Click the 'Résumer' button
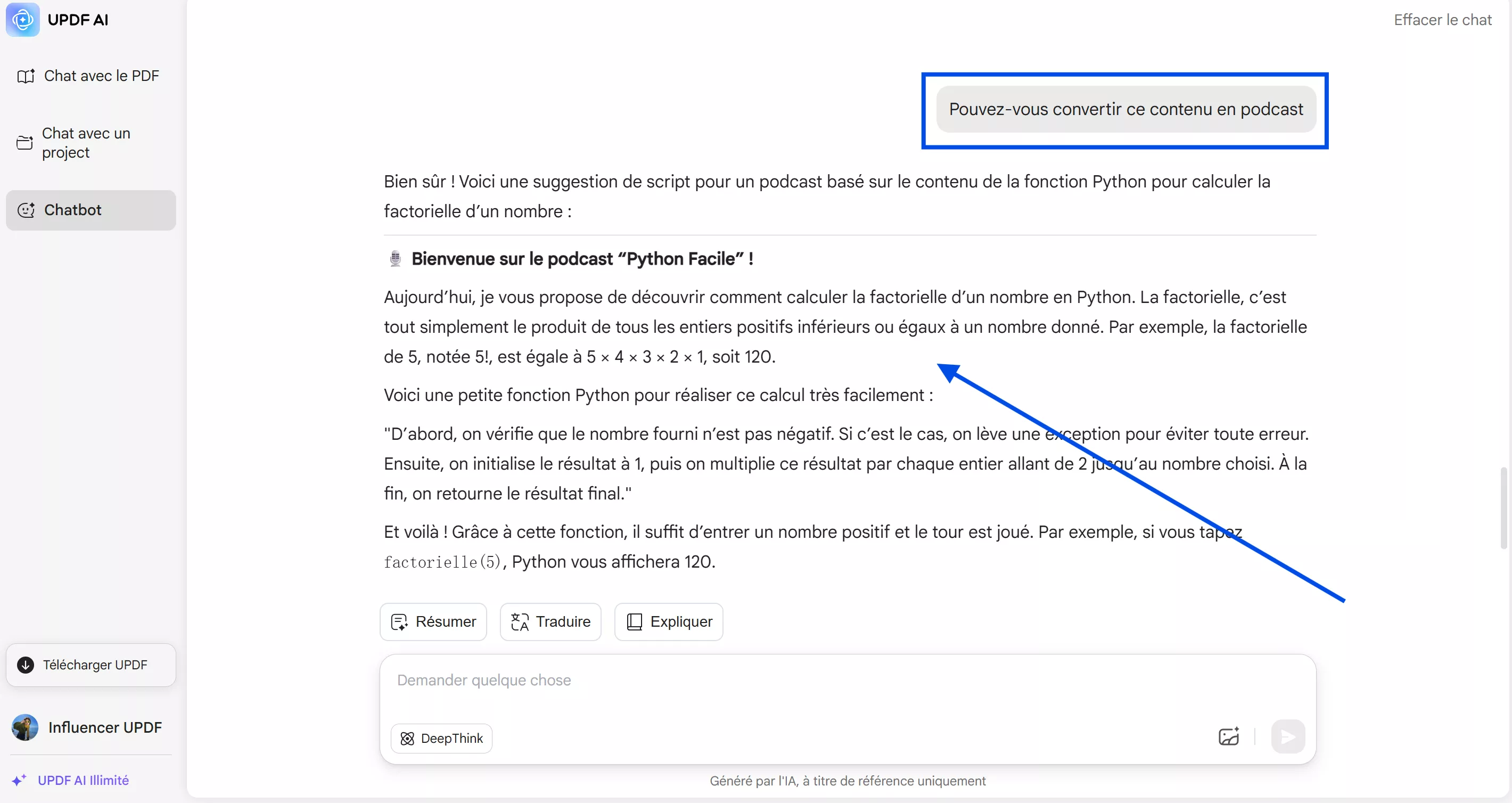 pyautogui.click(x=433, y=621)
